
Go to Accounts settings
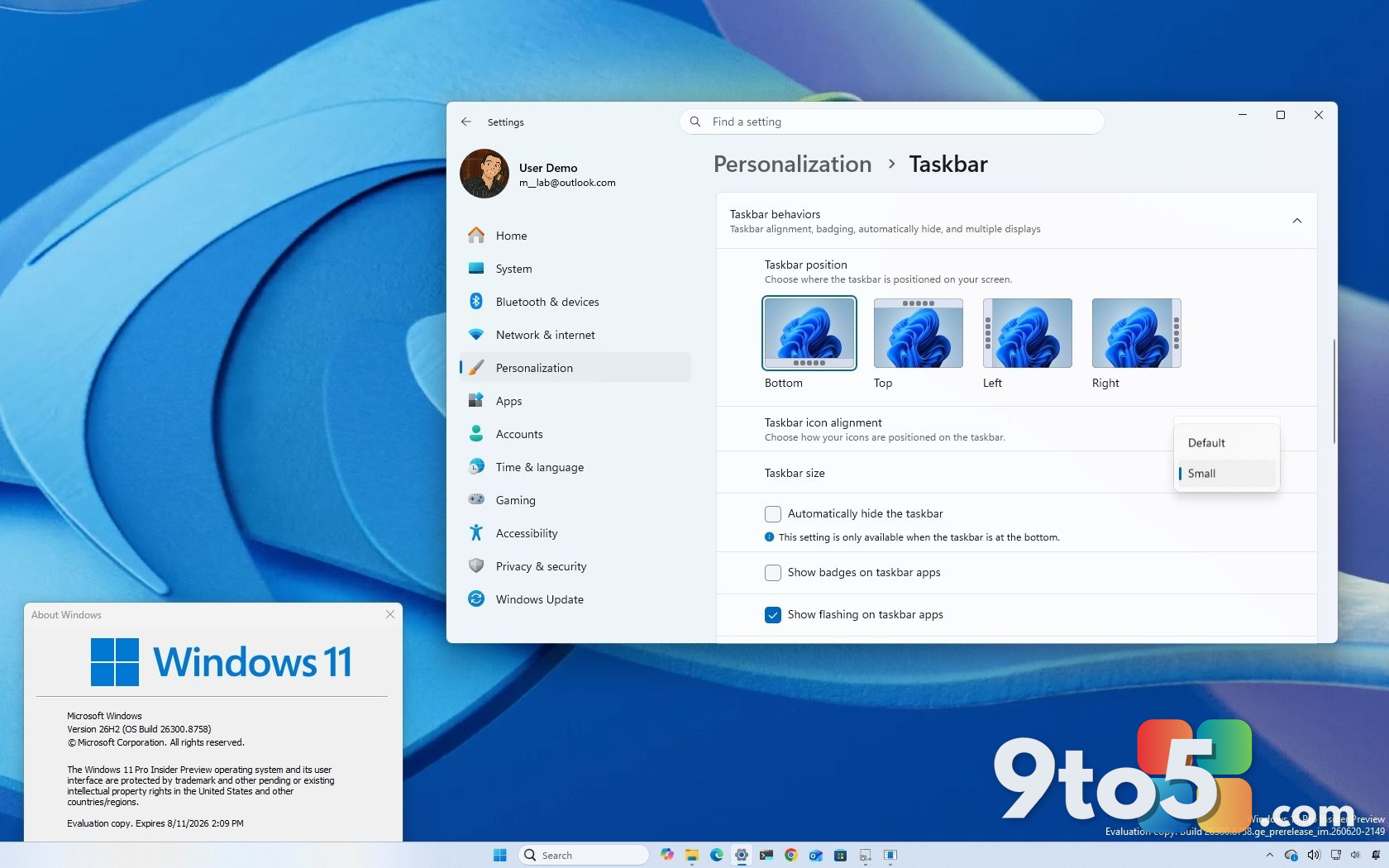[575, 434]
